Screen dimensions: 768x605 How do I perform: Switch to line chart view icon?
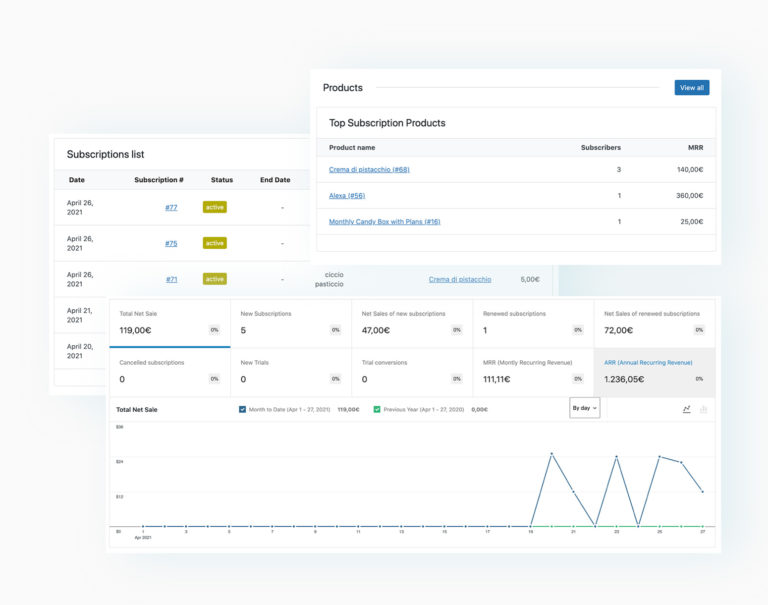pos(686,409)
